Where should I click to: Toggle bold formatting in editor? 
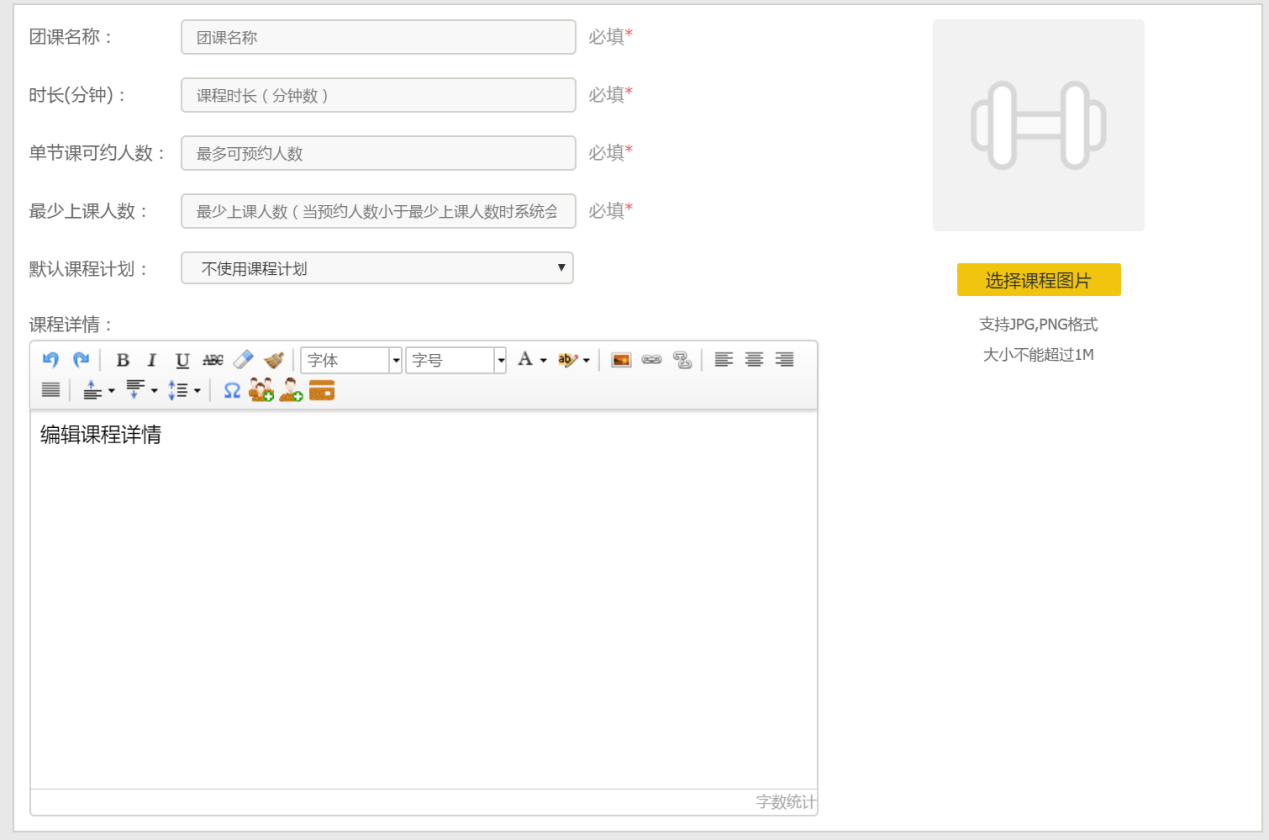[123, 360]
